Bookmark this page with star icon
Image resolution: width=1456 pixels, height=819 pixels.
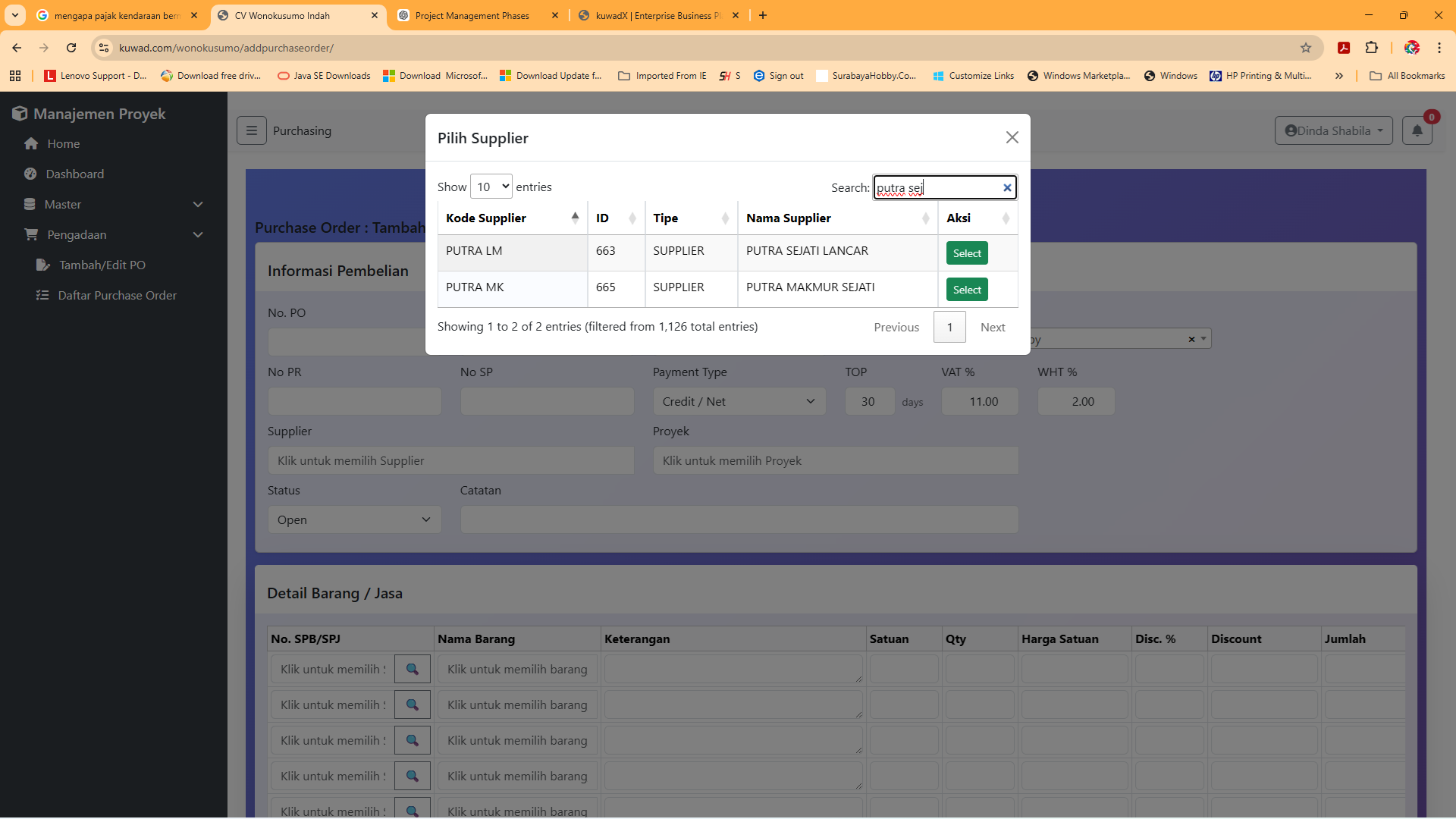[x=1306, y=48]
